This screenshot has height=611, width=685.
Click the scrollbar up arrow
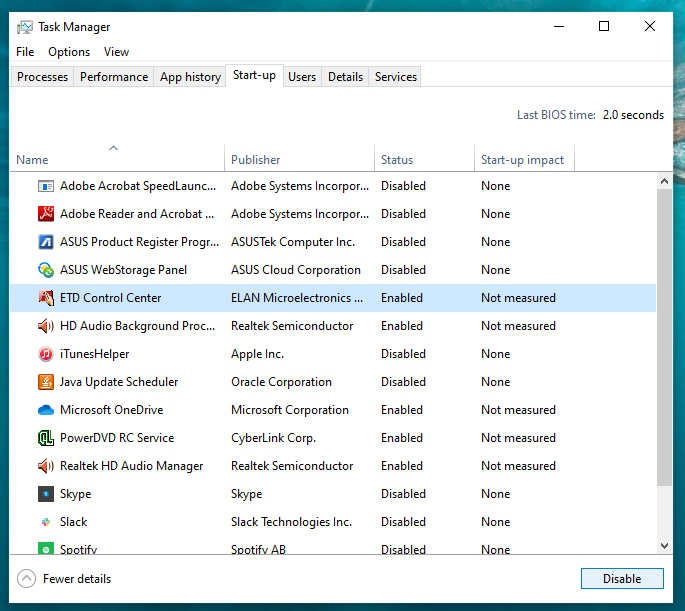(664, 181)
